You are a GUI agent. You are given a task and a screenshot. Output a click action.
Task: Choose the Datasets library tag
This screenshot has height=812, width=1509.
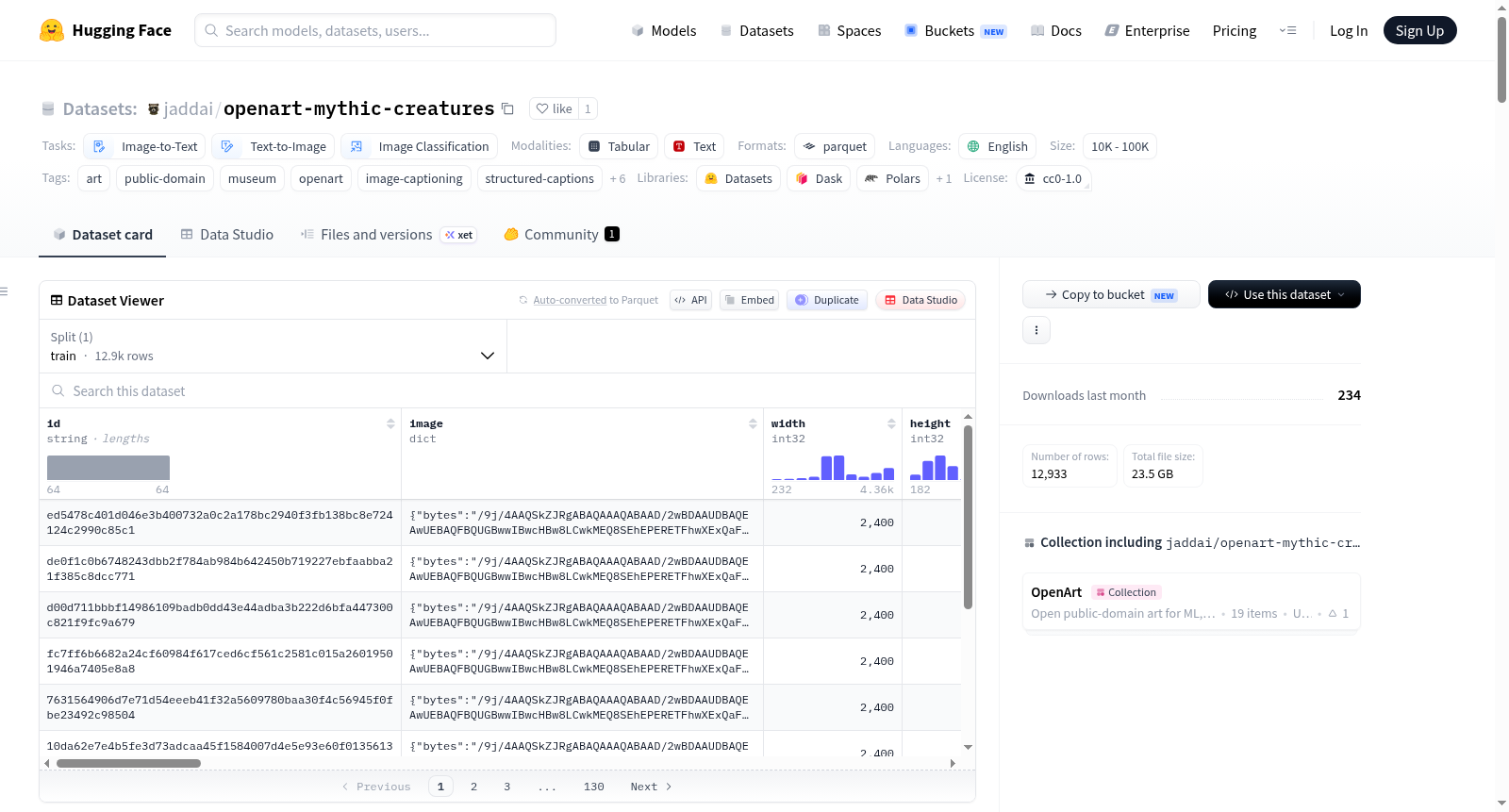[x=738, y=178]
